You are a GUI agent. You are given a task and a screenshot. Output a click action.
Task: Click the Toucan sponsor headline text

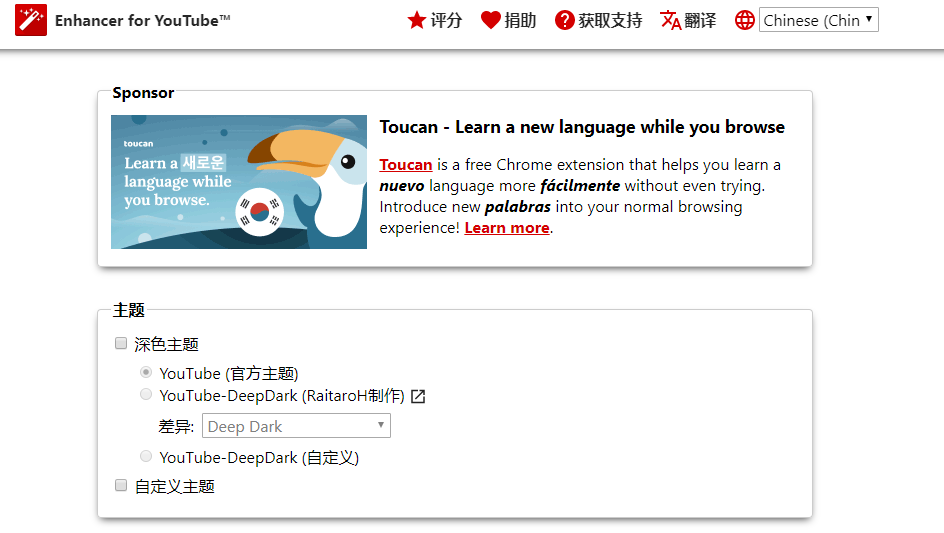point(582,127)
